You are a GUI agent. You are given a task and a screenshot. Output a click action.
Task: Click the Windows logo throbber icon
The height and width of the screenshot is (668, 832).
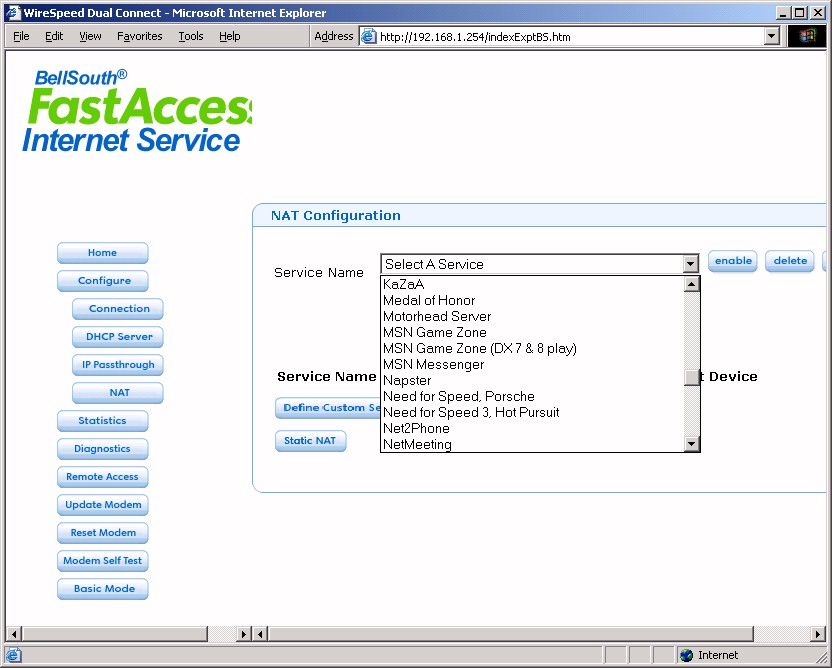coord(807,36)
